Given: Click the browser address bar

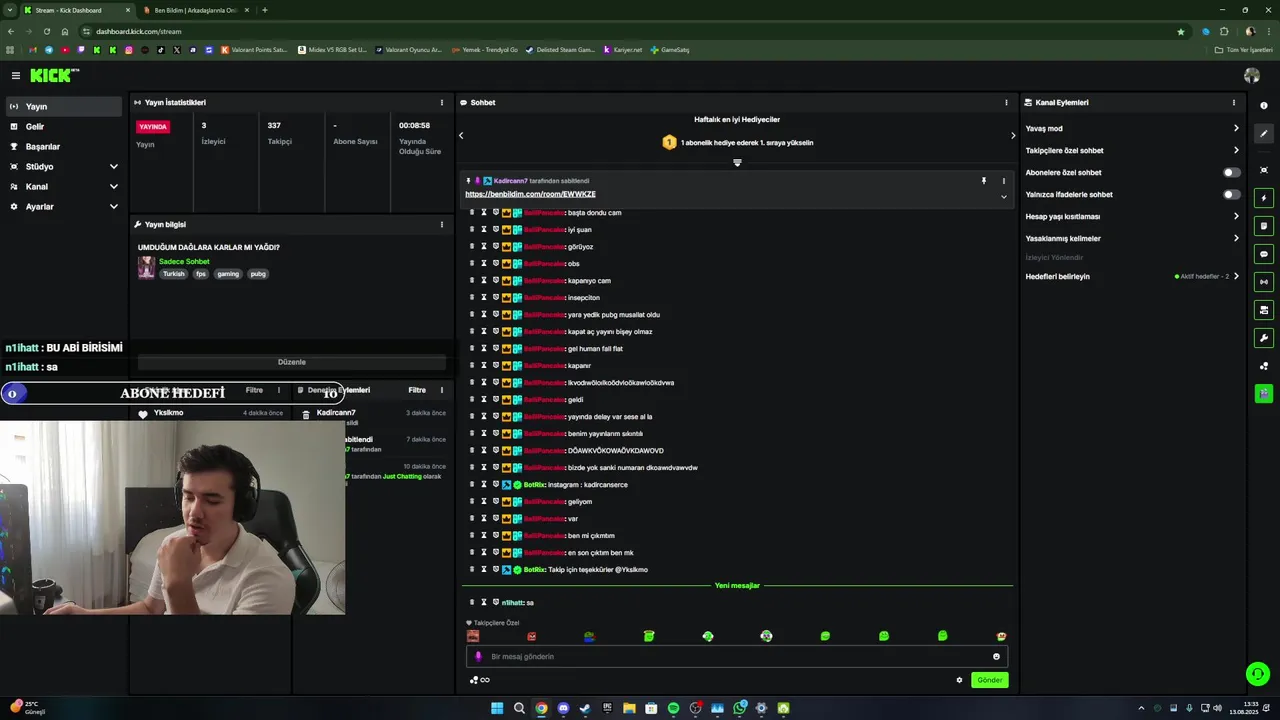Looking at the screenshot, I should coord(630,31).
